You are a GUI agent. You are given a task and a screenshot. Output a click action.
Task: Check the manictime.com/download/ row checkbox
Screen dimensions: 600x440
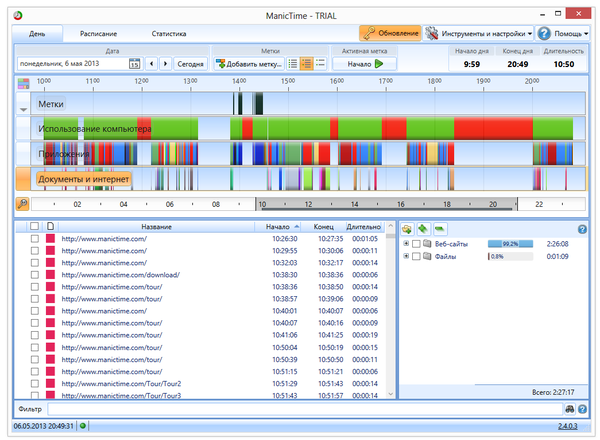coord(35,275)
